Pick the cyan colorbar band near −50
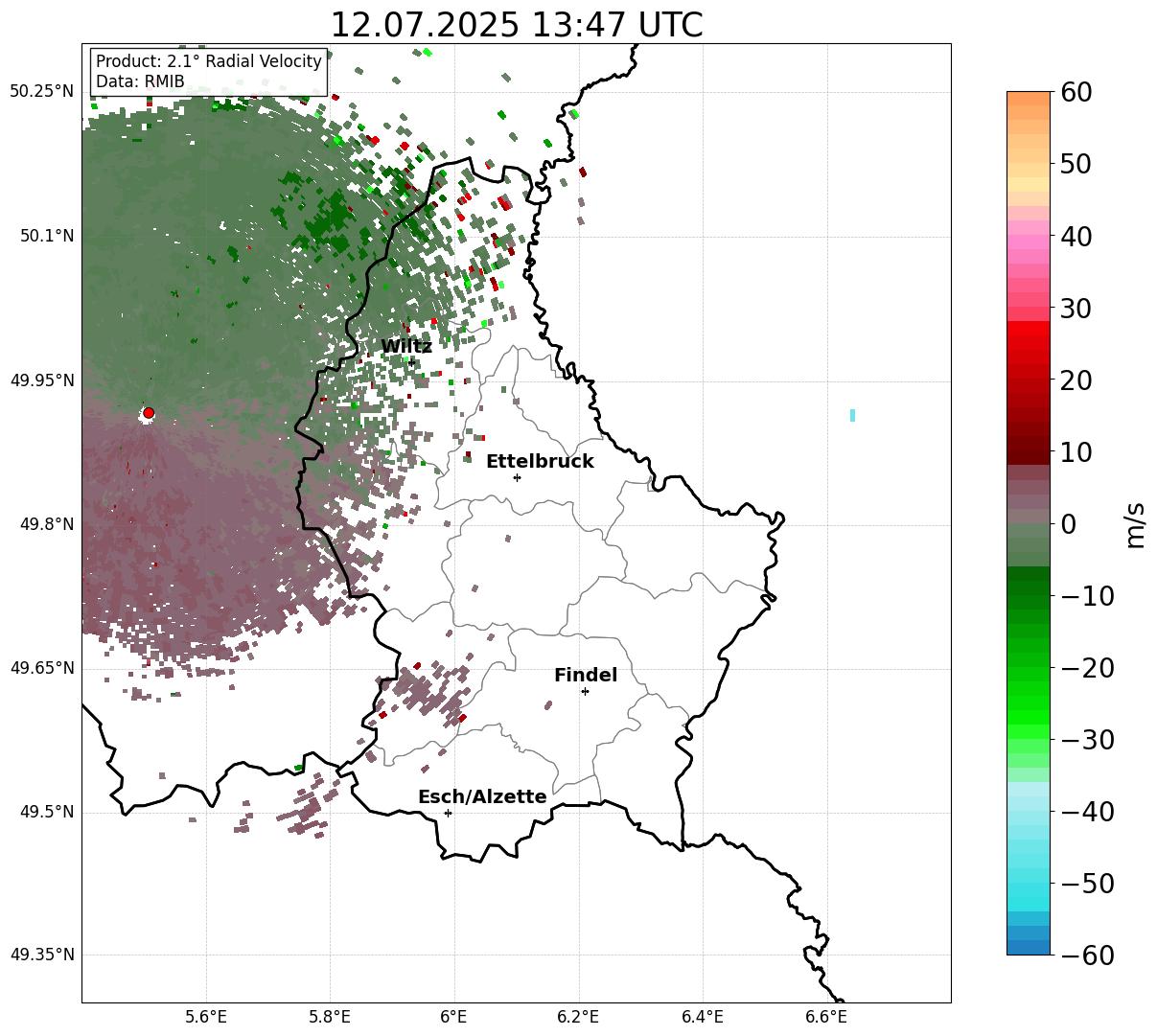This screenshot has height=1036, width=1157. [x=1029, y=889]
